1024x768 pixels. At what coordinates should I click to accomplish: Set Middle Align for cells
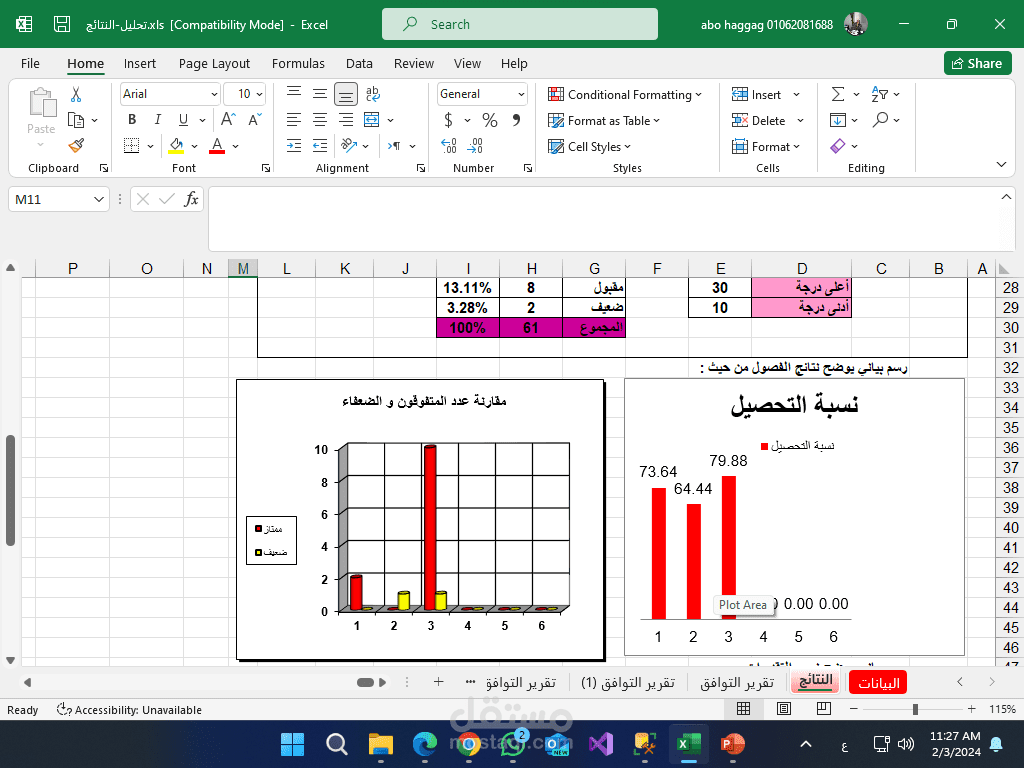click(320, 93)
